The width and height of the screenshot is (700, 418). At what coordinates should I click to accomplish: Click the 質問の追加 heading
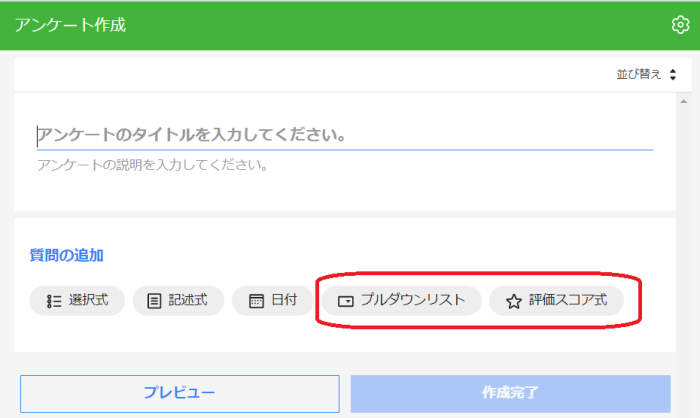[67, 255]
